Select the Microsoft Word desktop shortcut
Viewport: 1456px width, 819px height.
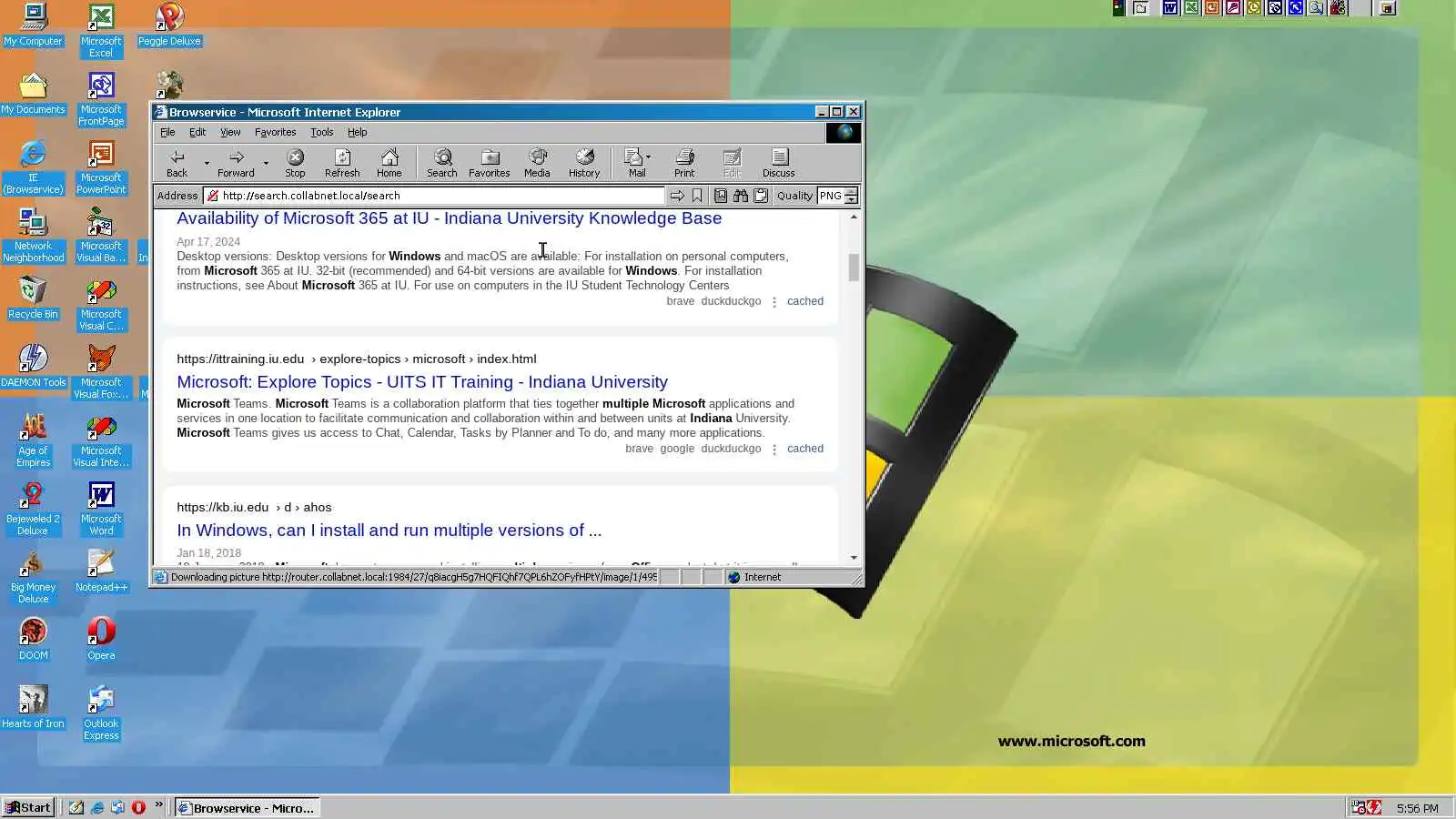[x=101, y=508]
